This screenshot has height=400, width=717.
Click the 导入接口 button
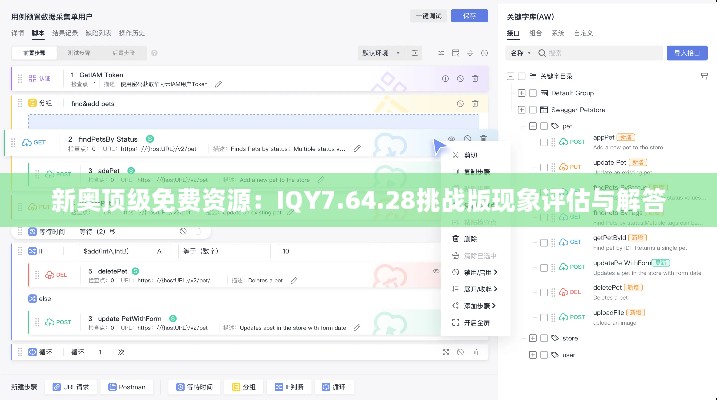[687, 53]
